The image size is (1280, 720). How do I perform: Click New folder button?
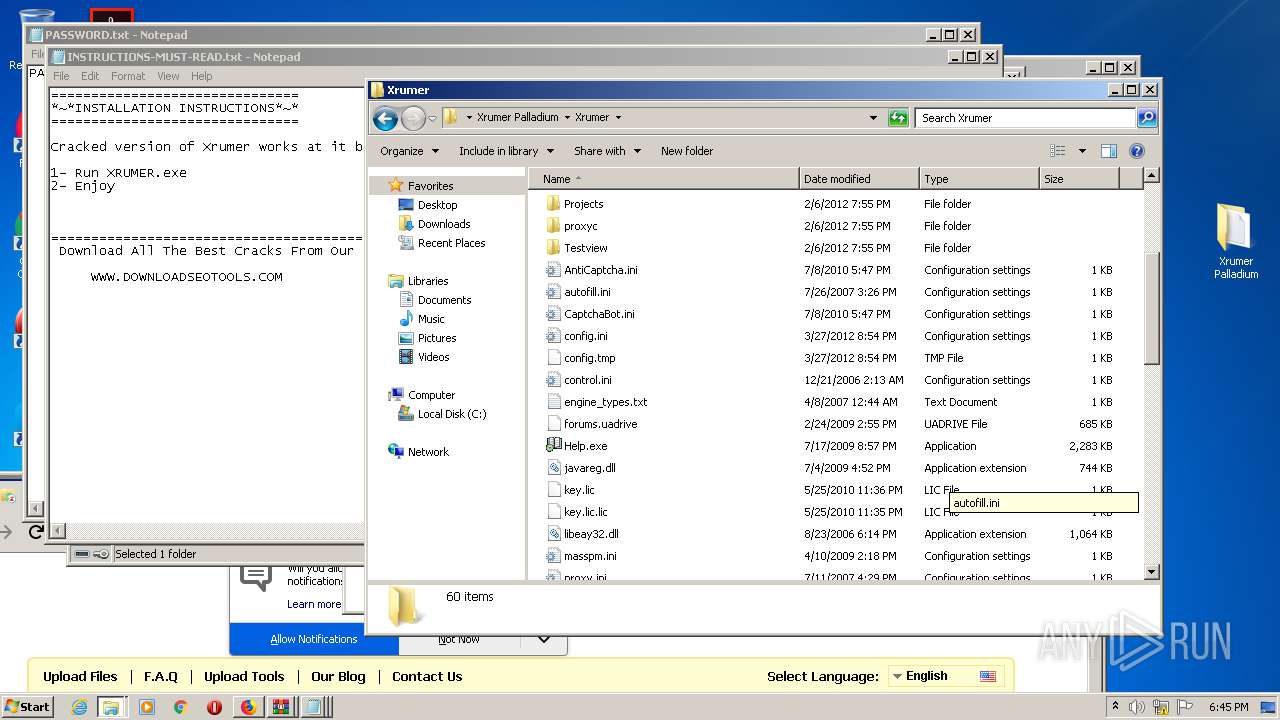click(687, 151)
